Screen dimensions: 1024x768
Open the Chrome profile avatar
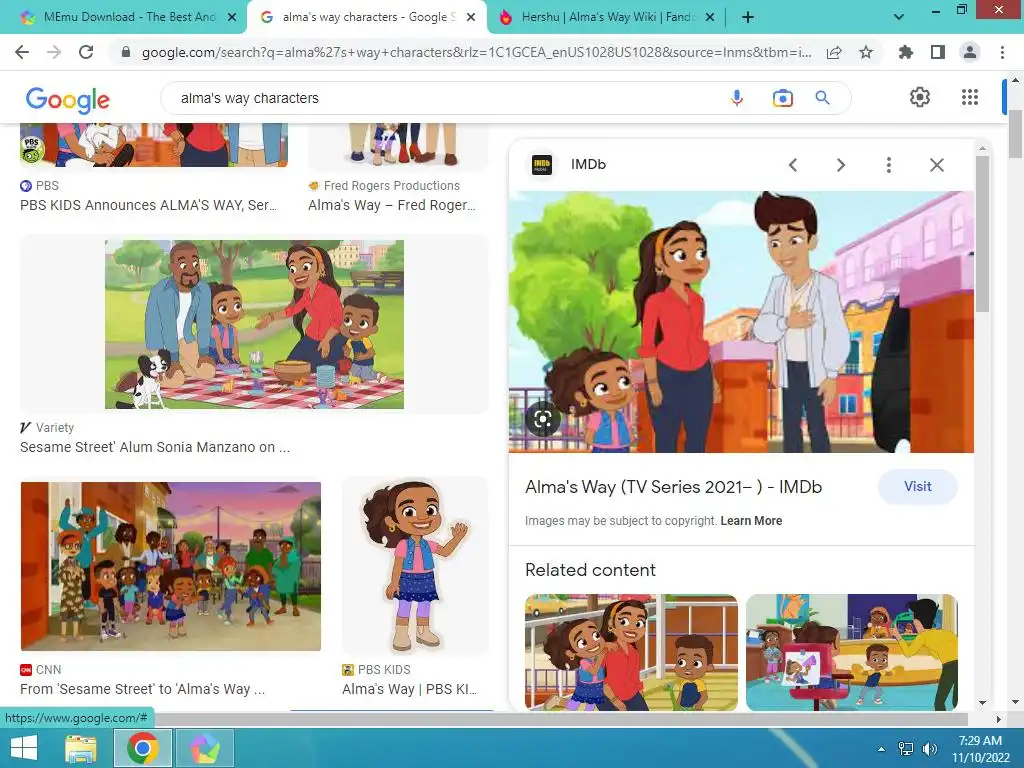970,52
